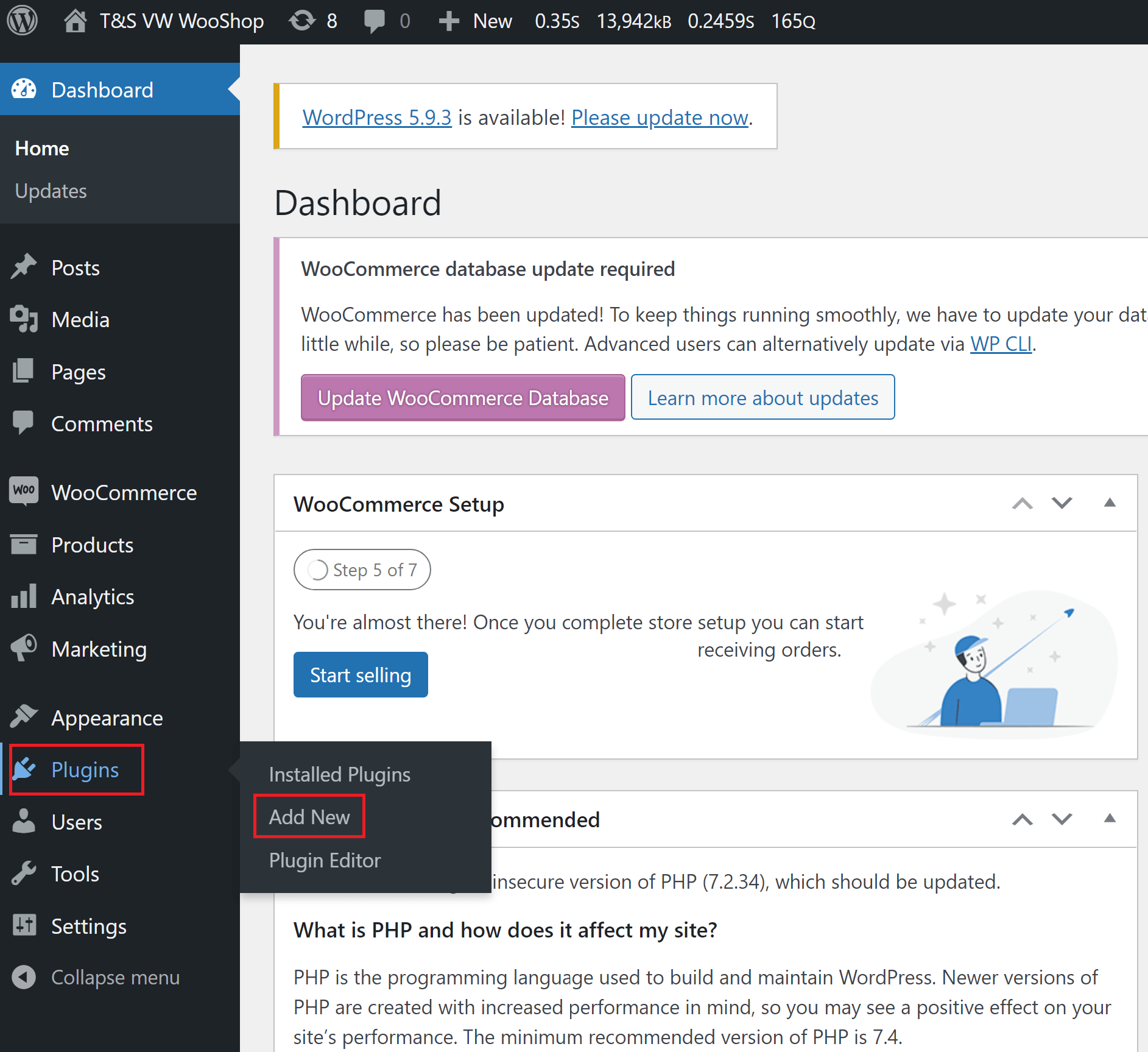Open Analytics via the bar chart icon

click(x=23, y=596)
